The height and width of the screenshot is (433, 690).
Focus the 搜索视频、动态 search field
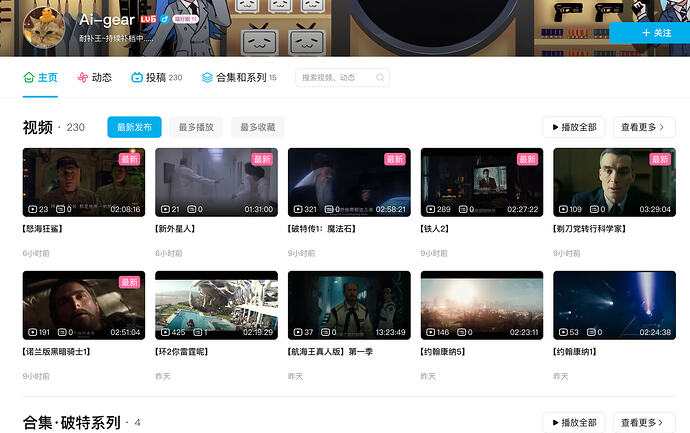[342, 78]
